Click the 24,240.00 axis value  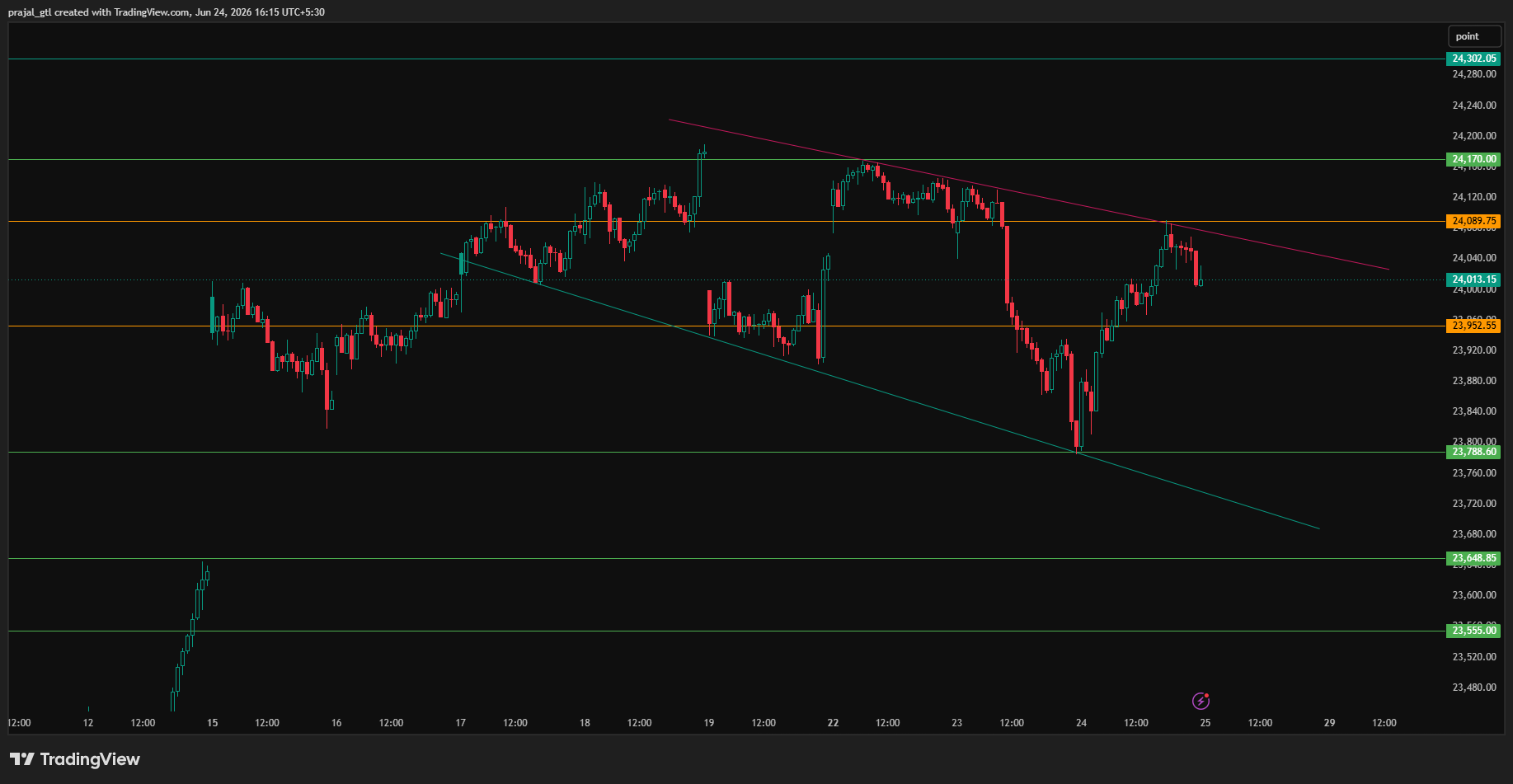[1473, 106]
